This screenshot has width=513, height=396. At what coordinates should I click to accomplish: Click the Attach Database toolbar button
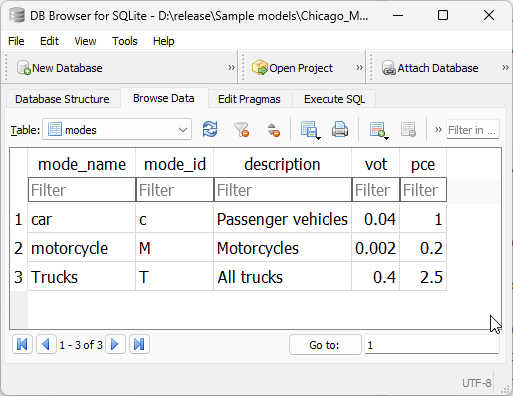[430, 68]
